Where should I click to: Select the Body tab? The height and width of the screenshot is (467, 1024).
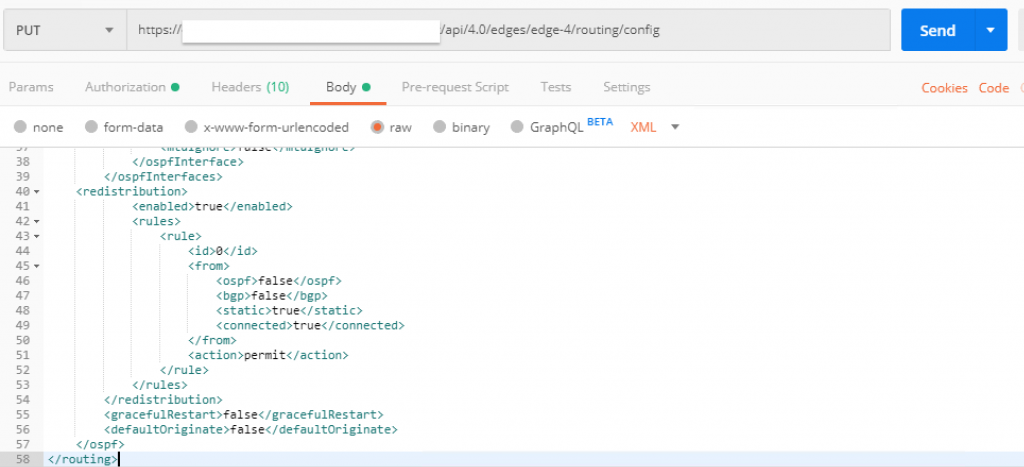(348, 87)
